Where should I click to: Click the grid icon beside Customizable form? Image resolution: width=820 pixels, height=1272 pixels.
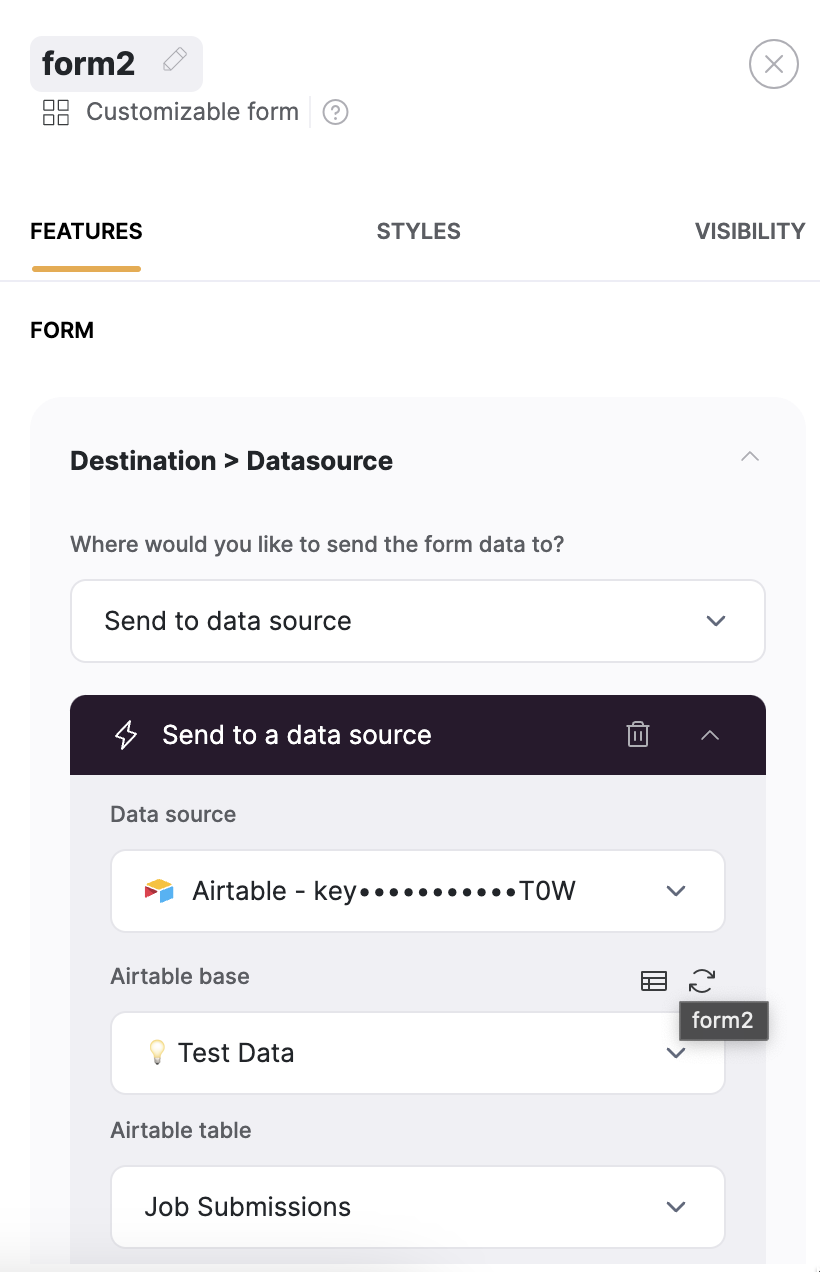tap(55, 112)
